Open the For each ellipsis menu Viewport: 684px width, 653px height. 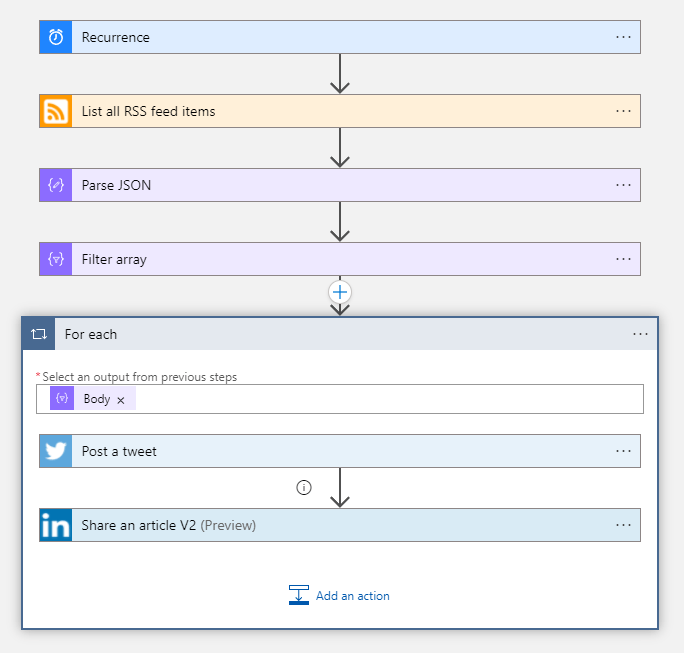640,334
